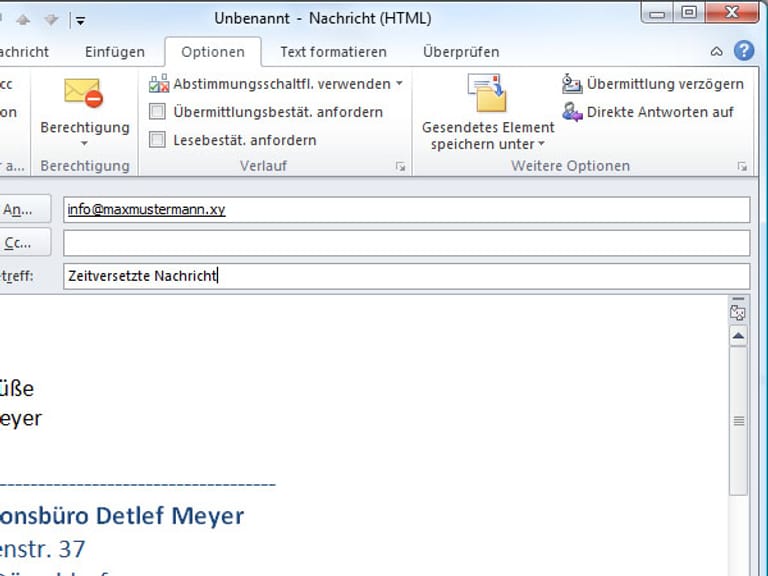768x576 pixels.
Task: Click in the An recipient field
Action: point(407,210)
